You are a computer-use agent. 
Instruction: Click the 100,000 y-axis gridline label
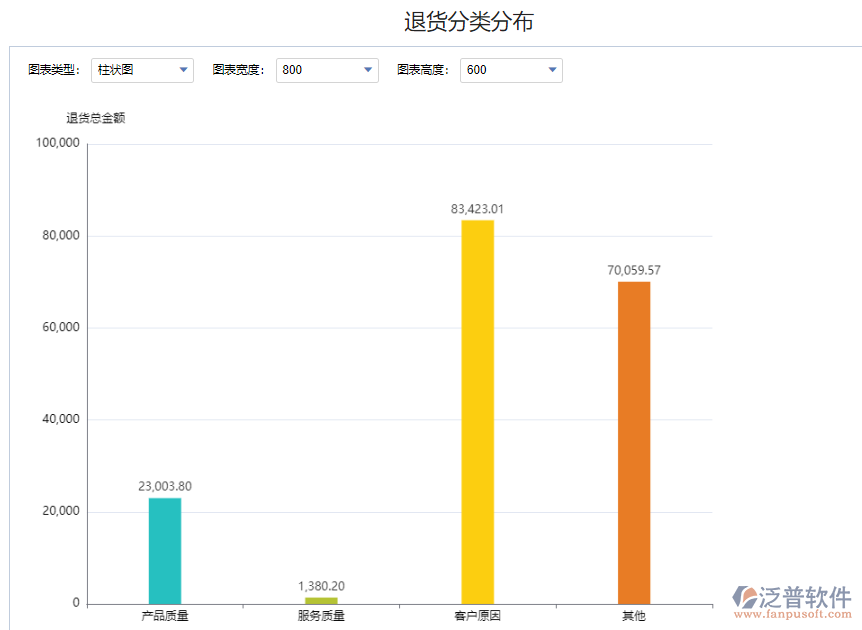coord(57,142)
